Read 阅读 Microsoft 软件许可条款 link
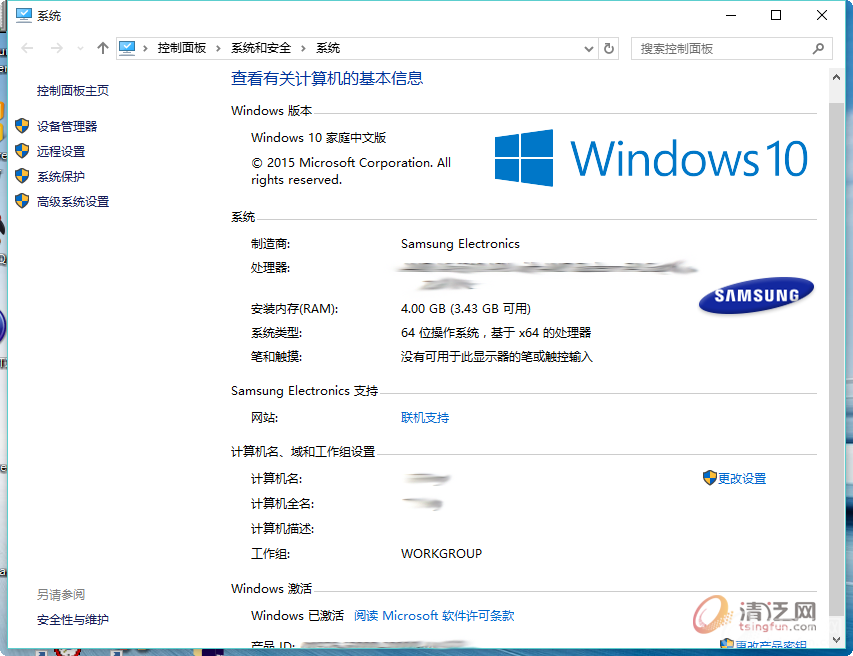The image size is (853, 656). [434, 615]
